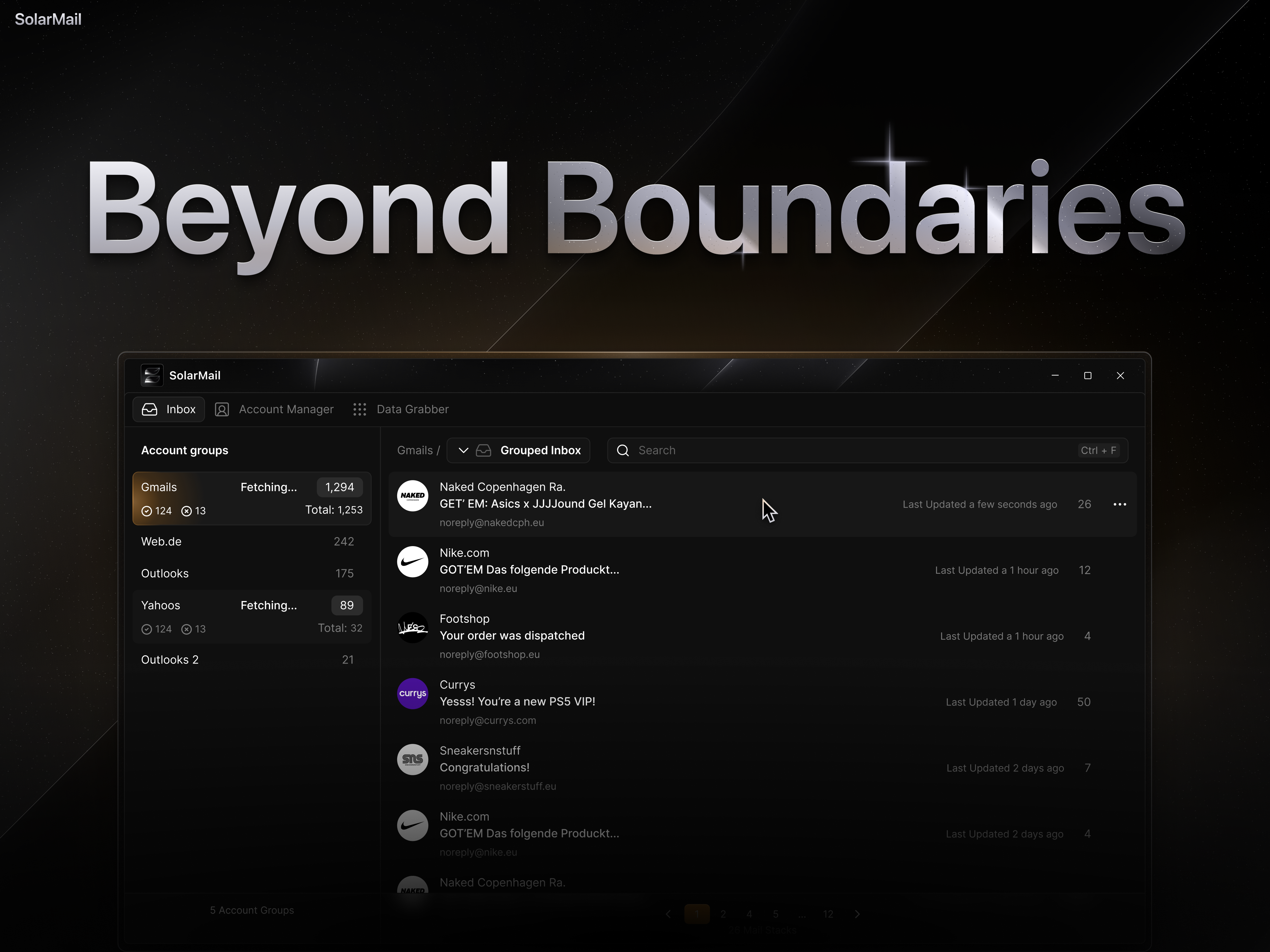Expand the Grouped Inbox chevron dropdown
1270x952 pixels.
tap(463, 451)
